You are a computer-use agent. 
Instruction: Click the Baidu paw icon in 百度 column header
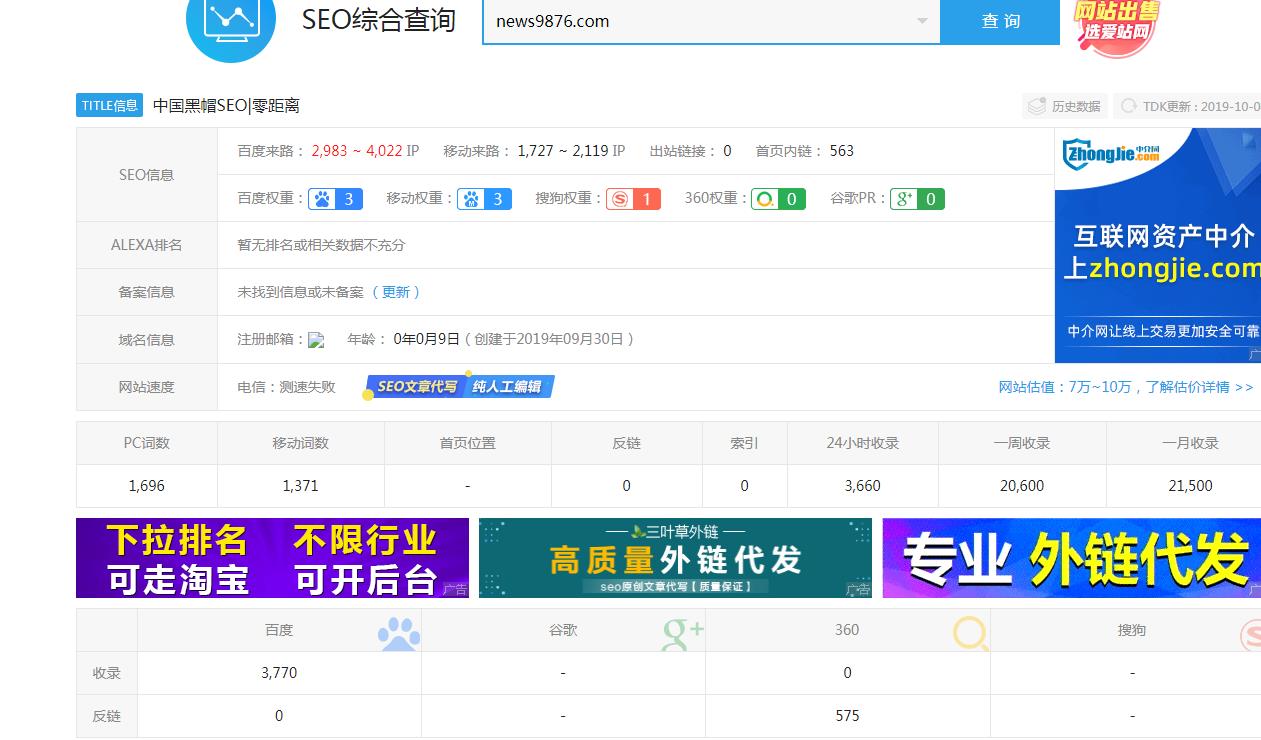pos(399,633)
